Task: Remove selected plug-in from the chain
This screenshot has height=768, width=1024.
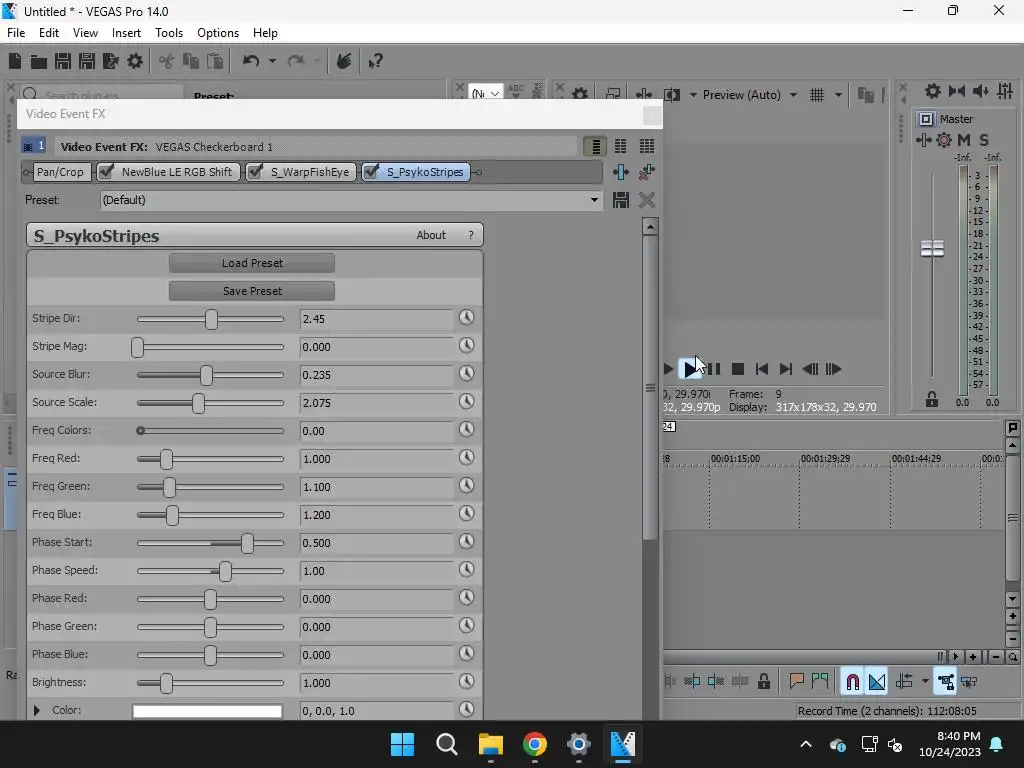Action: [x=647, y=172]
